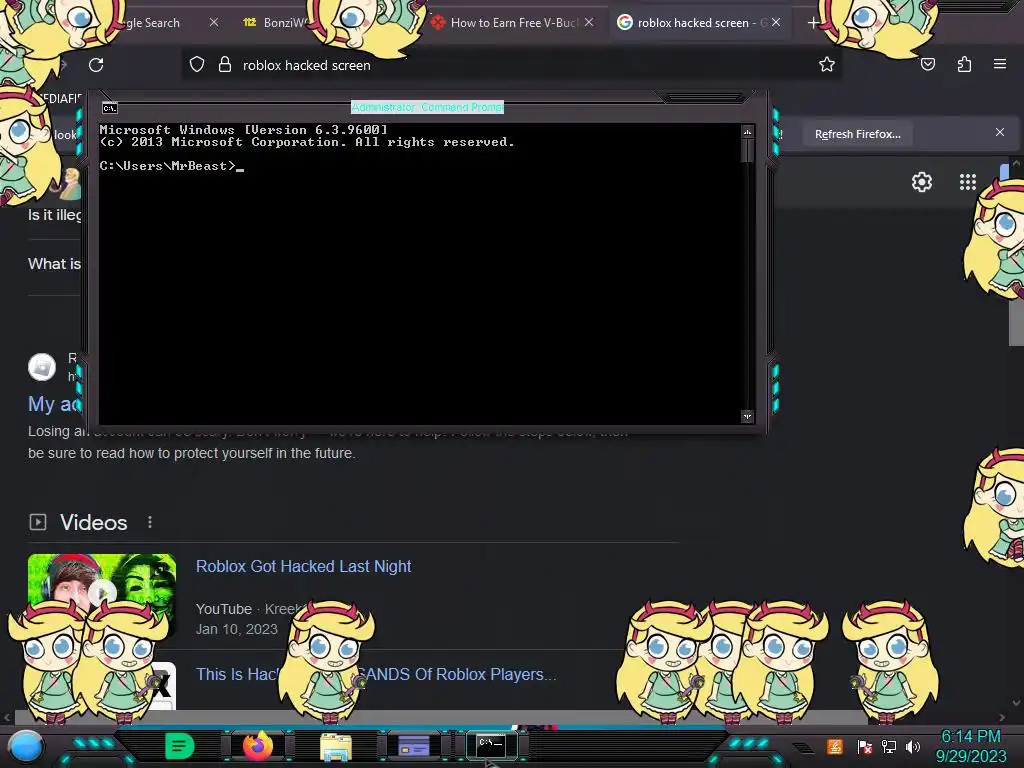The height and width of the screenshot is (768, 1024).
Task: Click the Administrator: Command Prompt title
Action: pos(427,107)
